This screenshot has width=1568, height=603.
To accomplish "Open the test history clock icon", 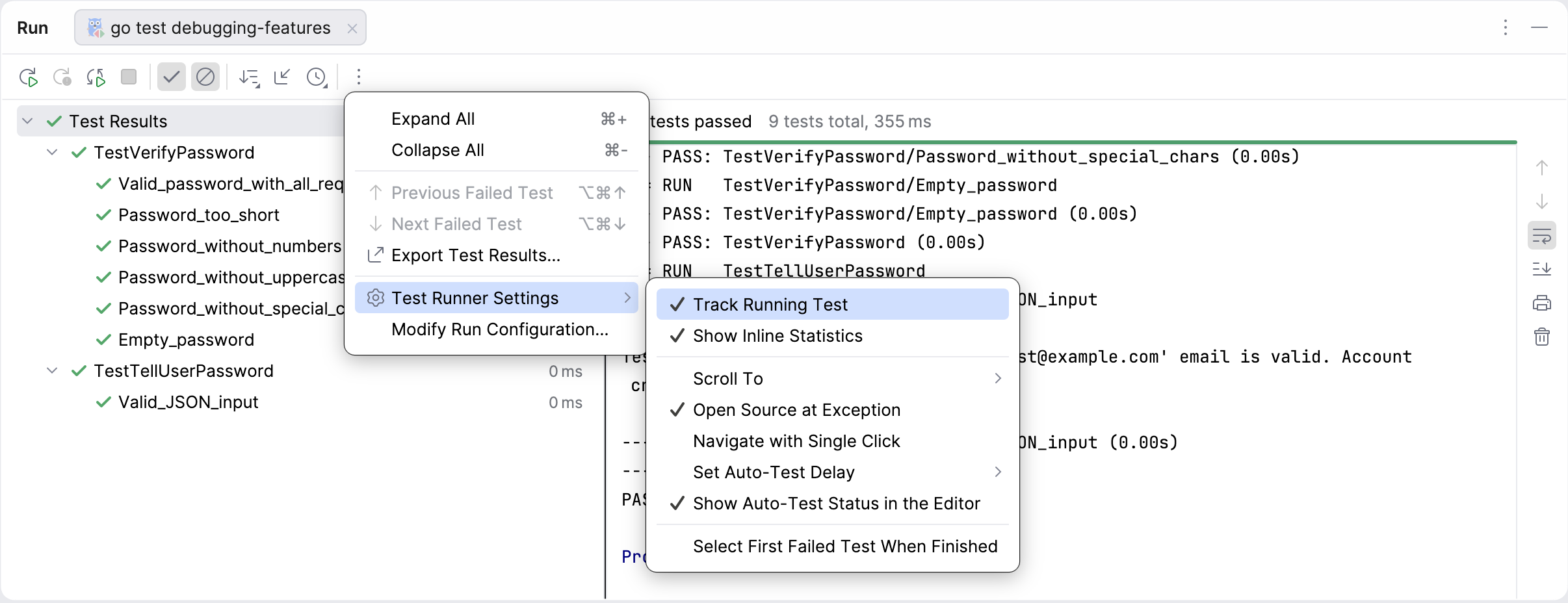I will pos(317,77).
